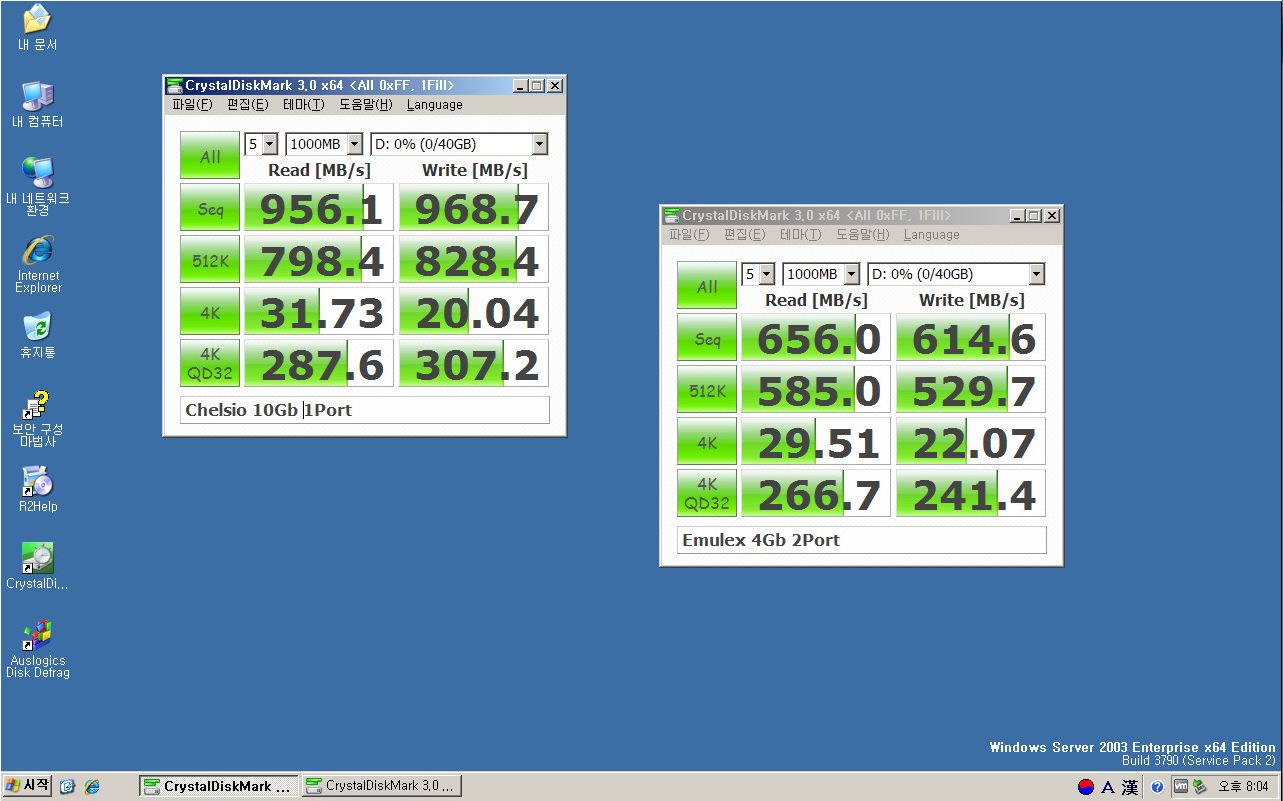Image resolution: width=1283 pixels, height=801 pixels.
Task: Open the test count dropdown in Emulex window
Action: pos(758,274)
